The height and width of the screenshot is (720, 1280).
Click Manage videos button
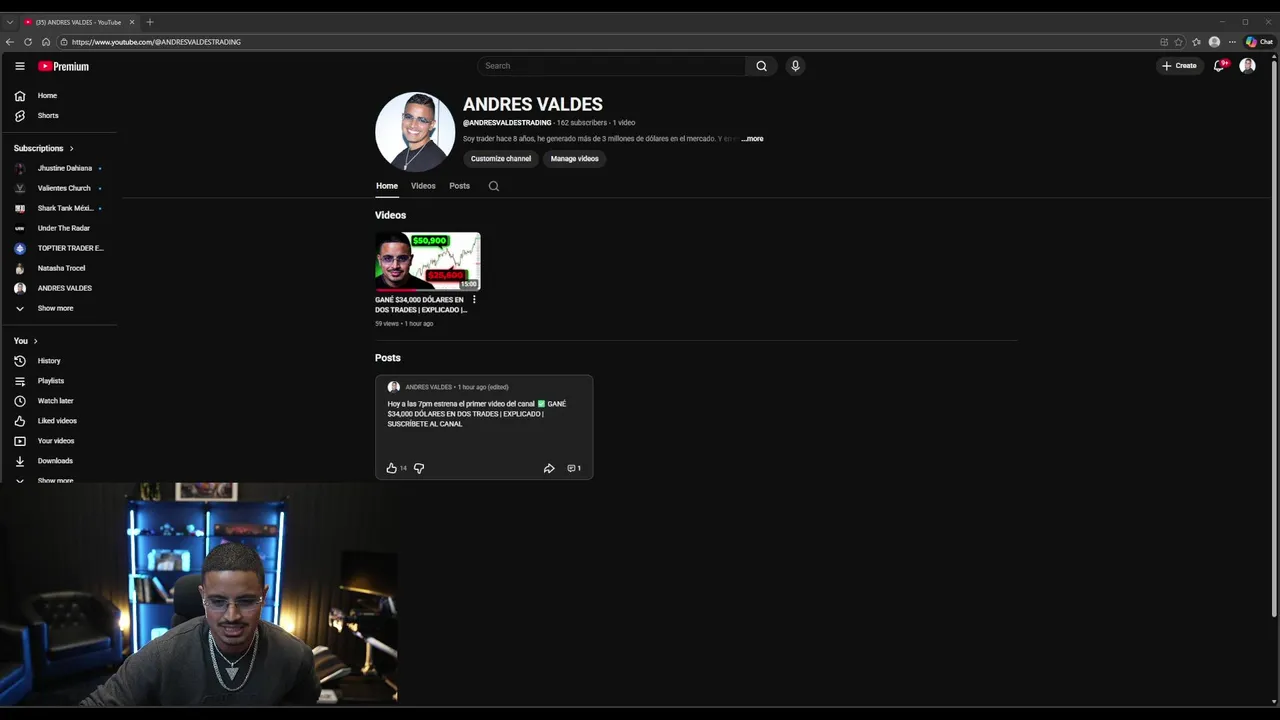(x=574, y=159)
